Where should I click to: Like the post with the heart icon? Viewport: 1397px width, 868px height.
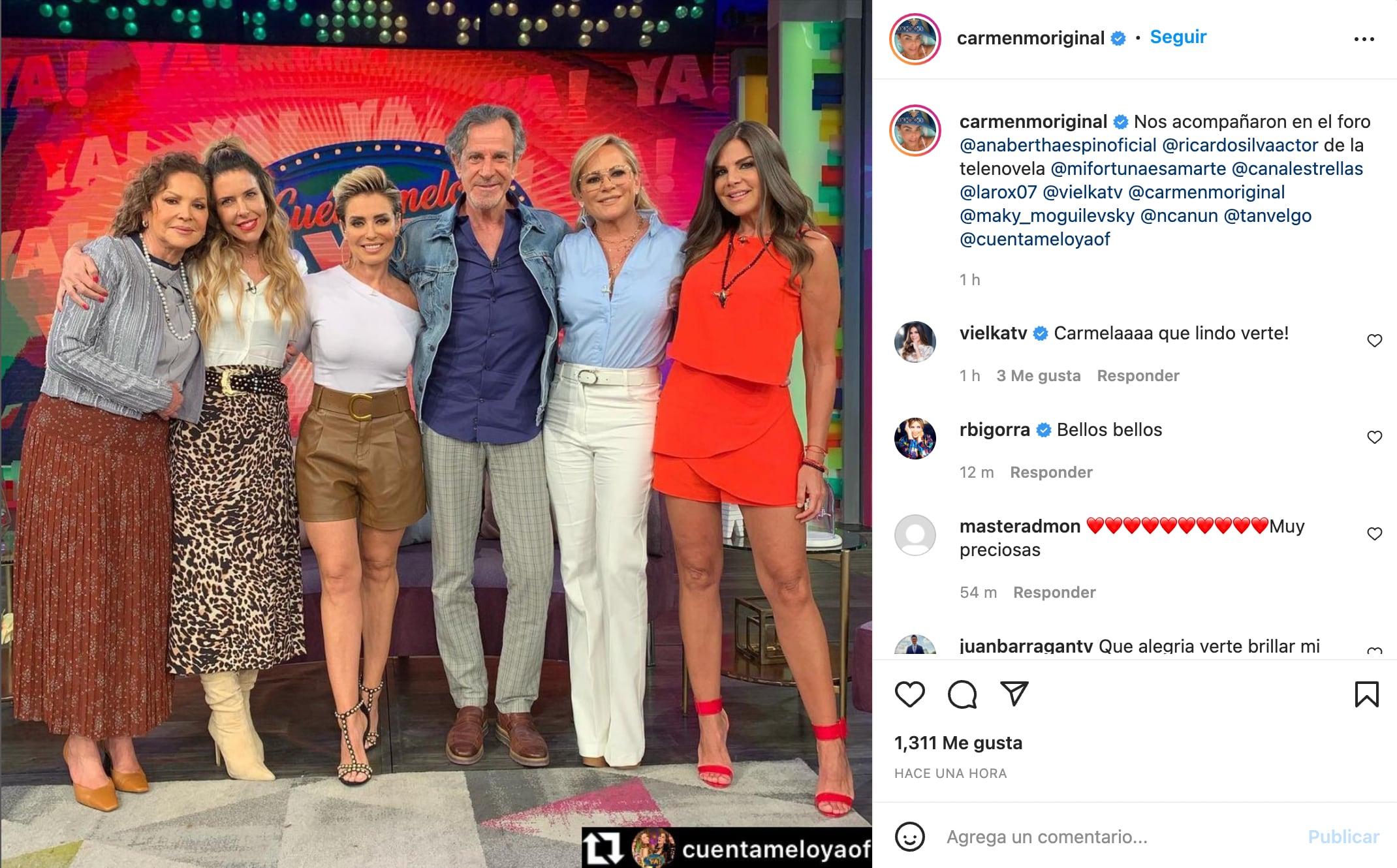[909, 694]
